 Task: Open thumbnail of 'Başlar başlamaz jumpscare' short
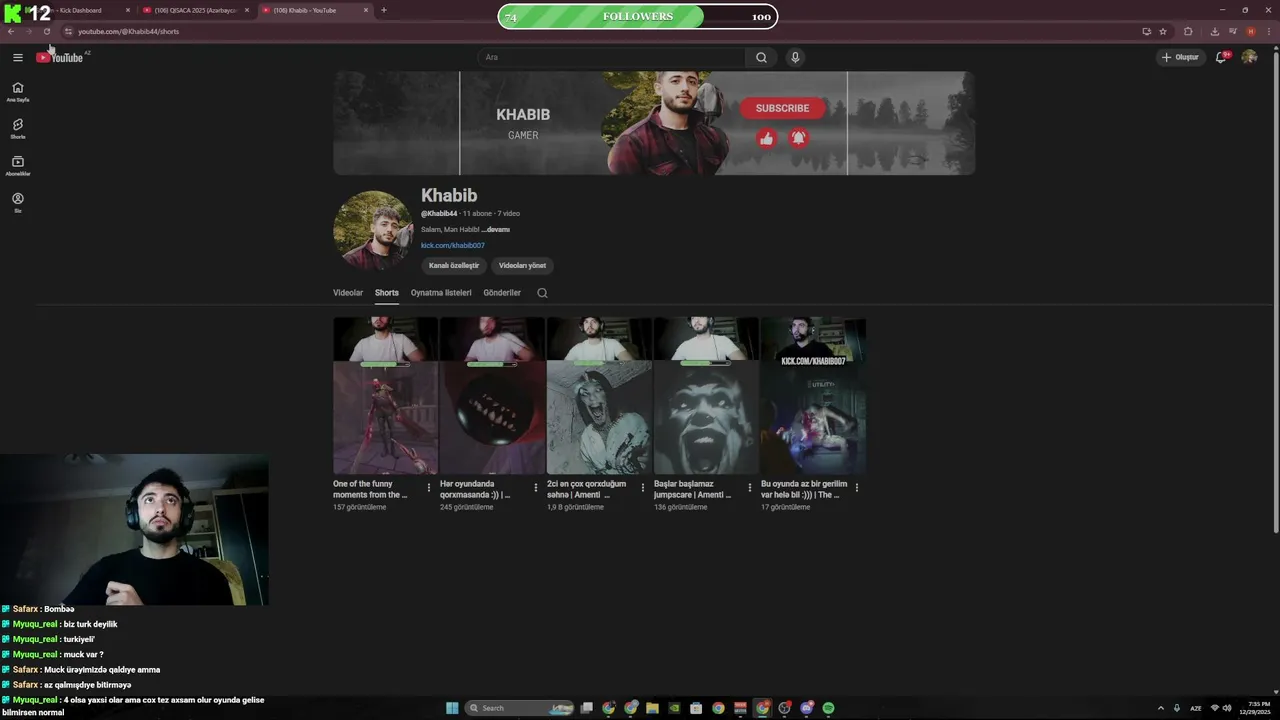coord(706,396)
